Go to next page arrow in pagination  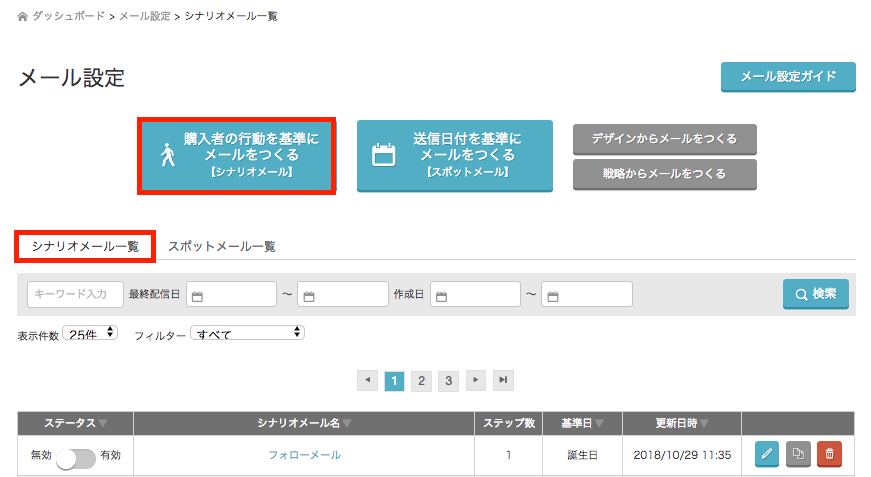[x=476, y=381]
